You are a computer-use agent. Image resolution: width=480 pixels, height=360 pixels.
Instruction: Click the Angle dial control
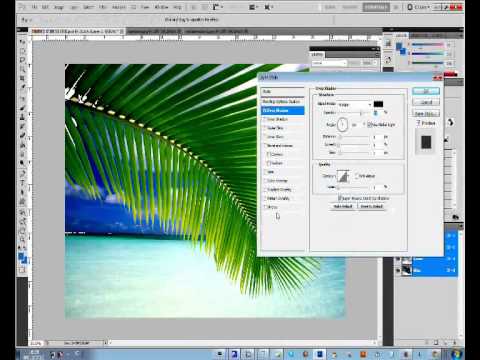coord(342,125)
